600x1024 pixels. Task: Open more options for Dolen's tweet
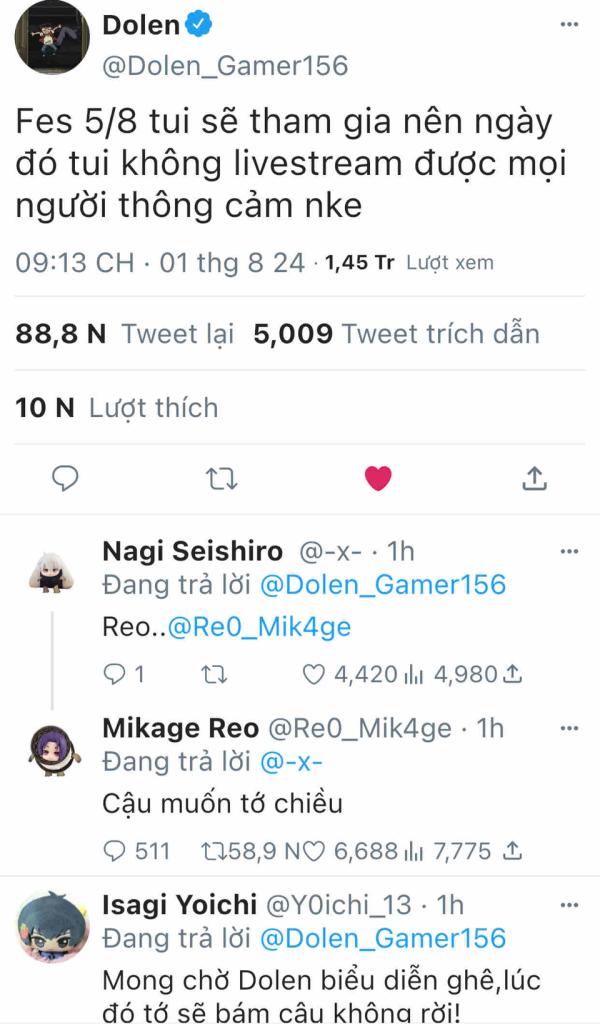[569, 24]
